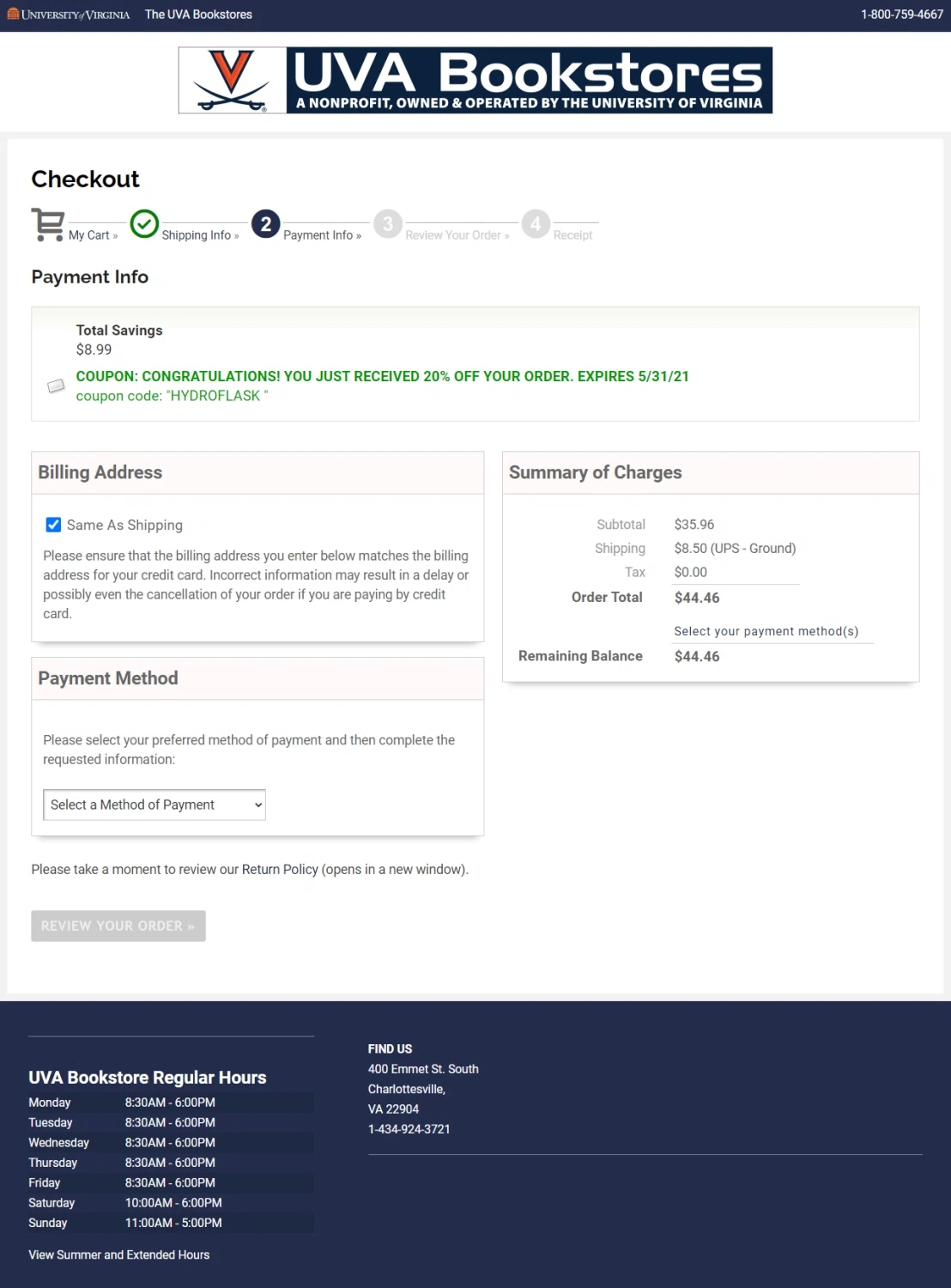Screen dimensions: 951x1288
Task: Click the shopping cart icon
Action: tap(48, 225)
